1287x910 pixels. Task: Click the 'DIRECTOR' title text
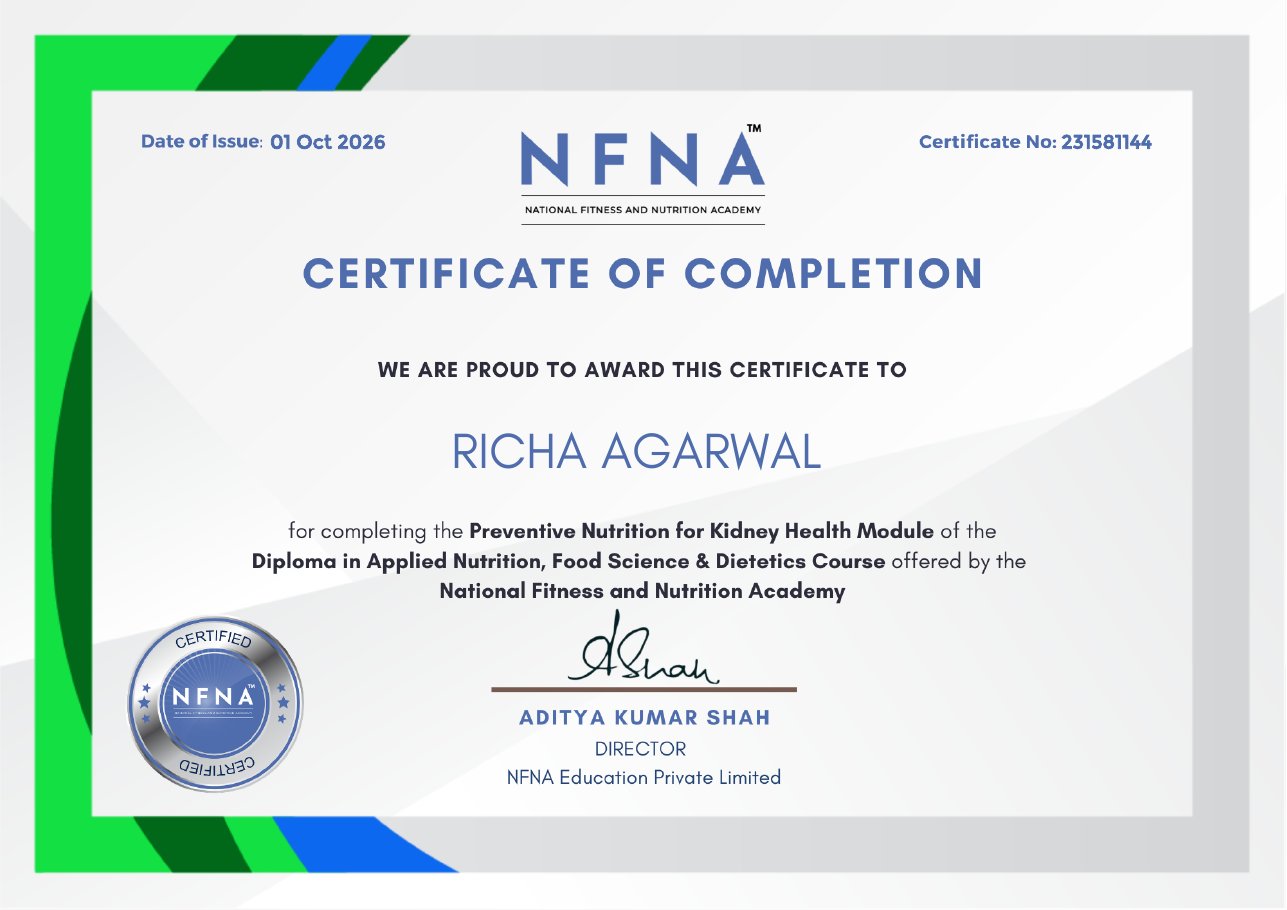pyautogui.click(x=641, y=749)
